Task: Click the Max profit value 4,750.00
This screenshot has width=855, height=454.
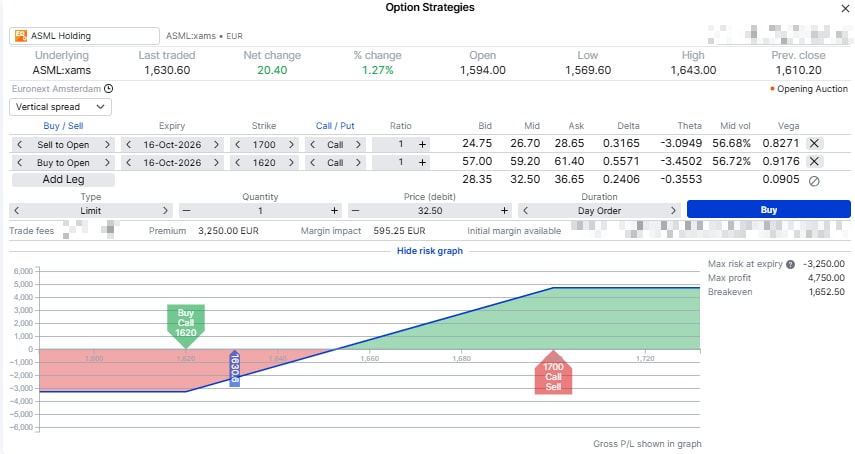Action: [826, 278]
